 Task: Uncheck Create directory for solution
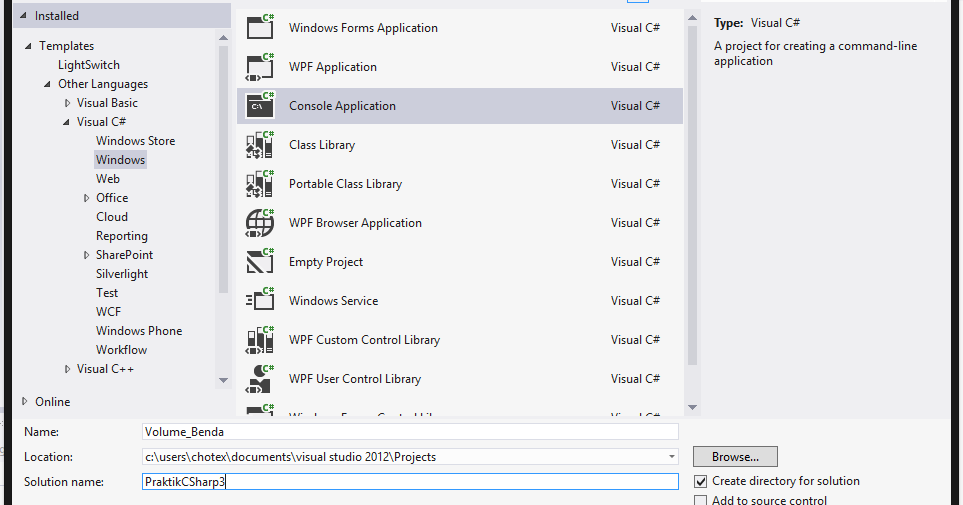click(x=701, y=481)
